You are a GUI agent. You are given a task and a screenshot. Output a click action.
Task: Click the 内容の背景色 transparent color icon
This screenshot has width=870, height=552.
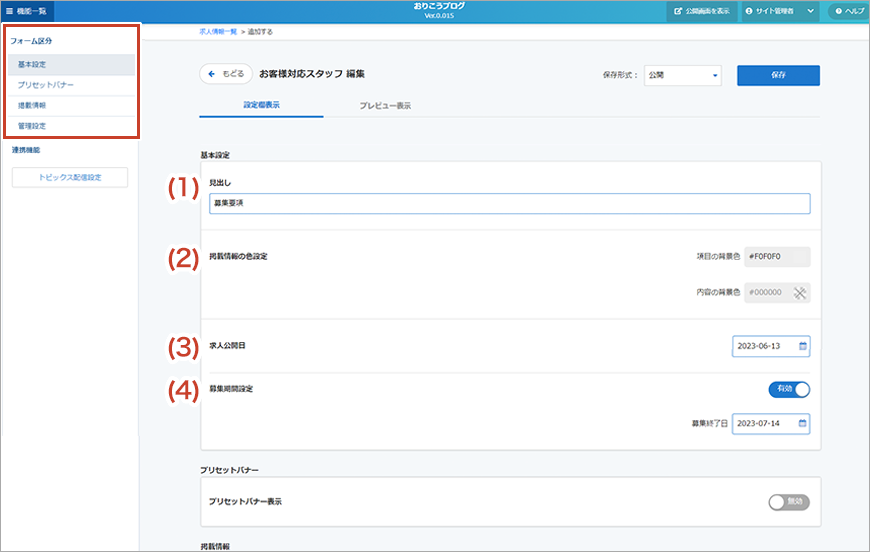pyautogui.click(x=800, y=293)
